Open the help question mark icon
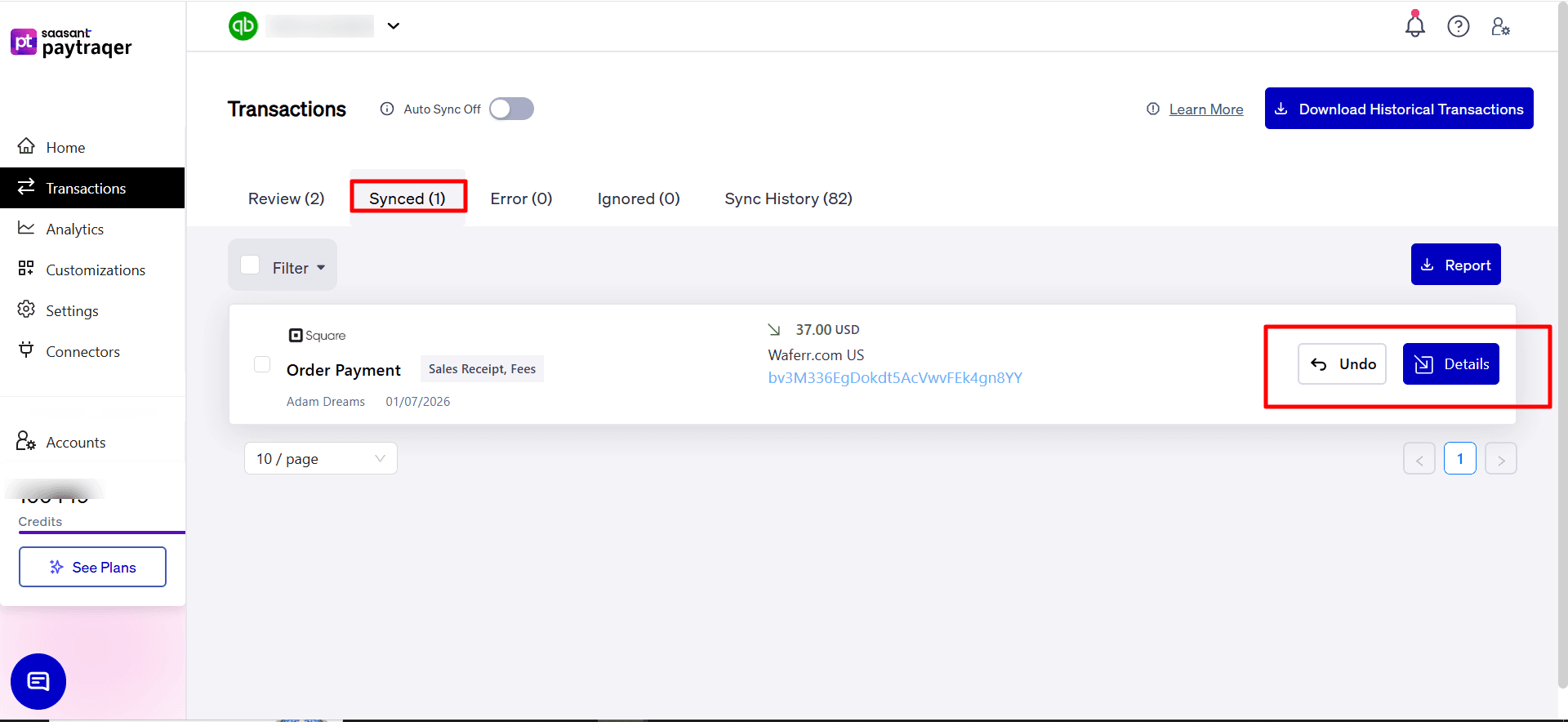The height and width of the screenshot is (722, 1568). 1459,26
